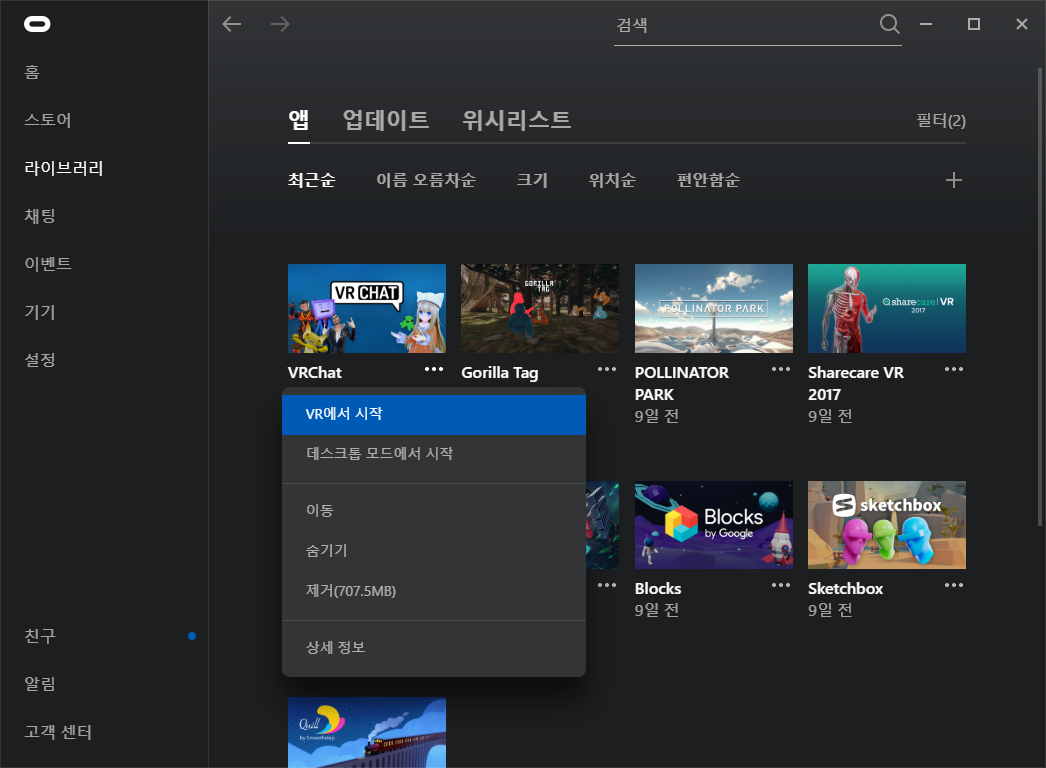Sort by '최근순'
Image resolution: width=1046 pixels, height=768 pixels.
pyautogui.click(x=312, y=180)
